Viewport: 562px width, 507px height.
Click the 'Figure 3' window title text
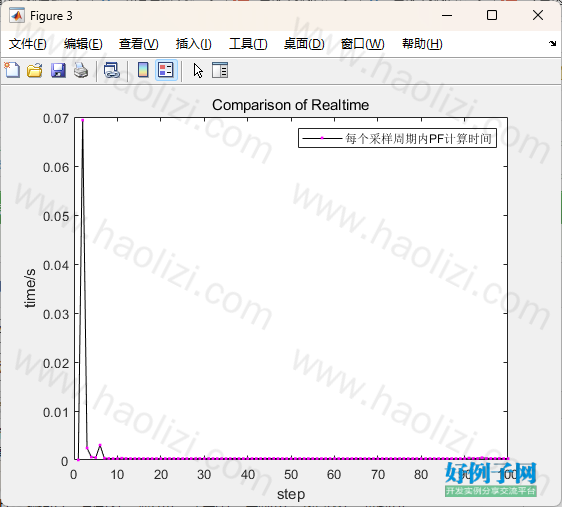coord(51,16)
